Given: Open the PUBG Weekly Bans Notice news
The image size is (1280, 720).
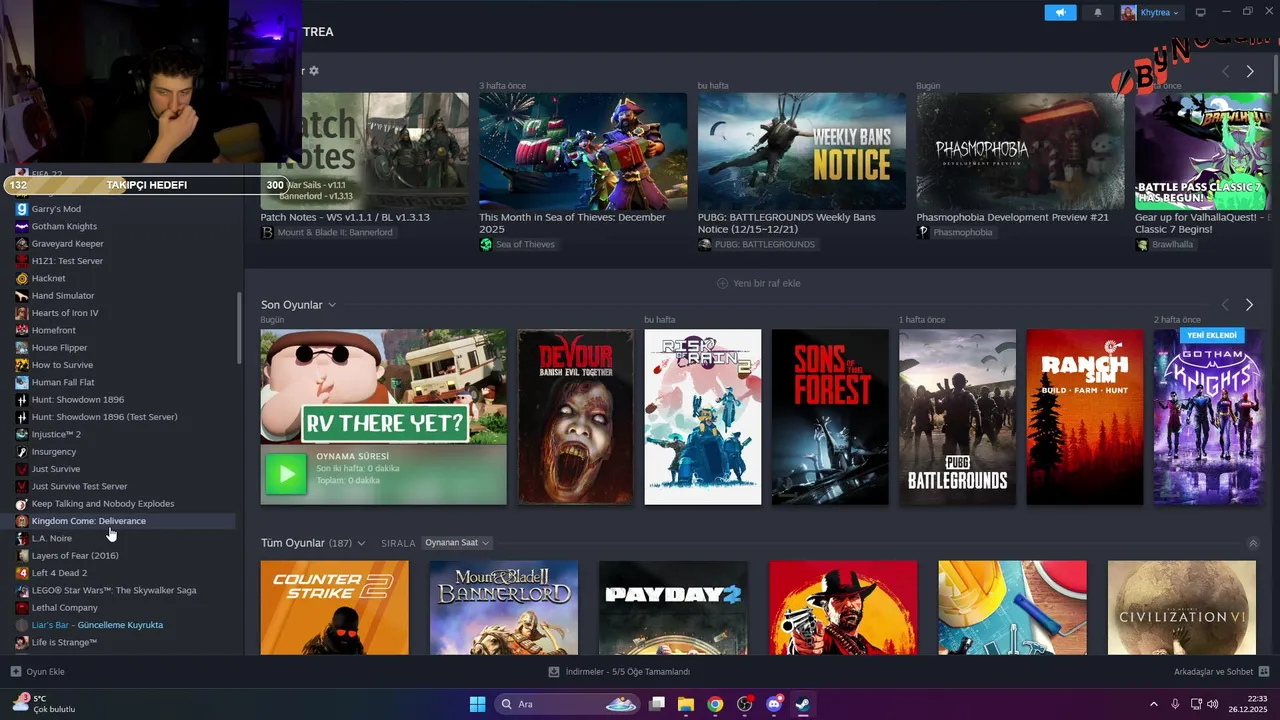Looking at the screenshot, I should click(x=801, y=151).
